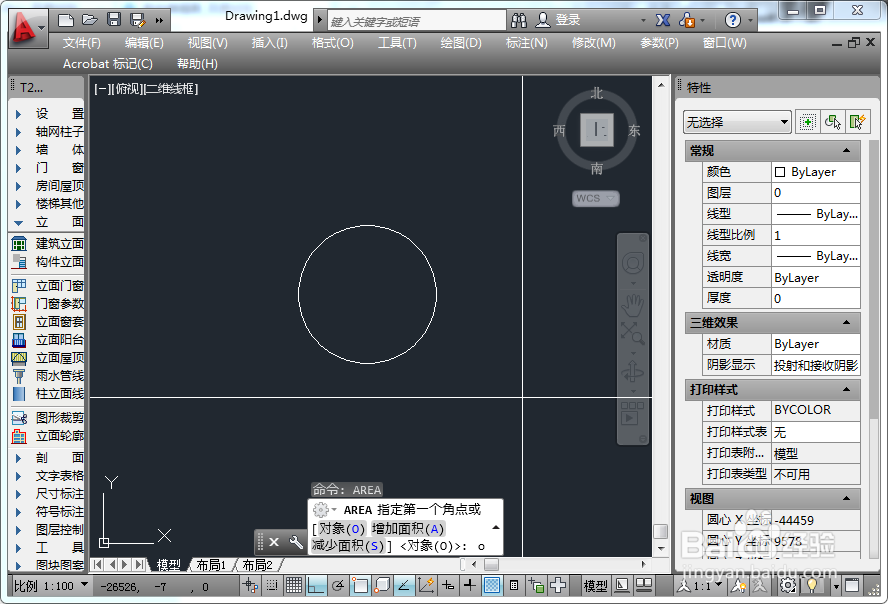The image size is (888, 604).
Task: Collapse the 视图 properties section
Action: (x=846, y=499)
